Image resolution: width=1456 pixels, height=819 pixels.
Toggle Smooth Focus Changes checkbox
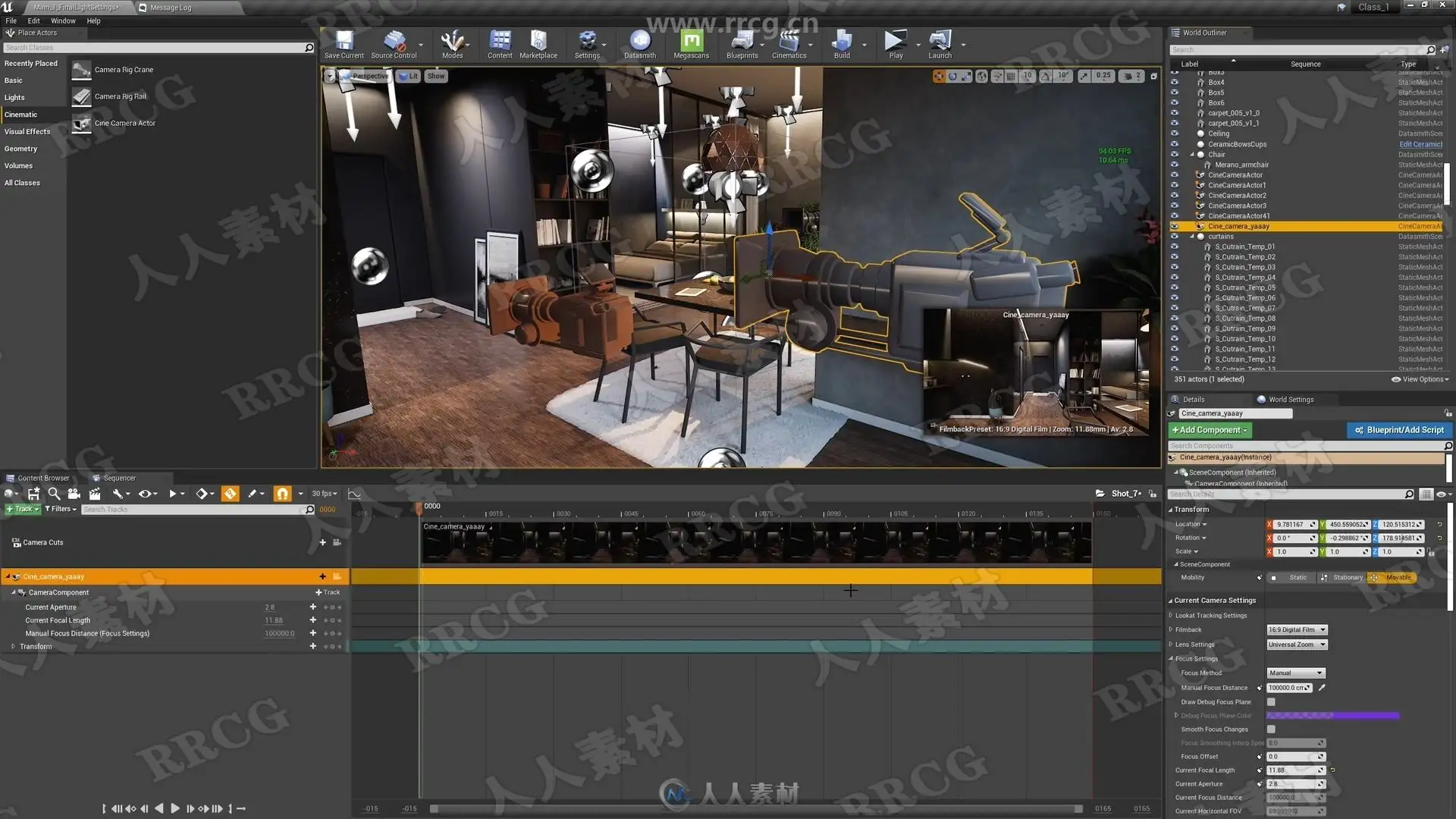1272,730
